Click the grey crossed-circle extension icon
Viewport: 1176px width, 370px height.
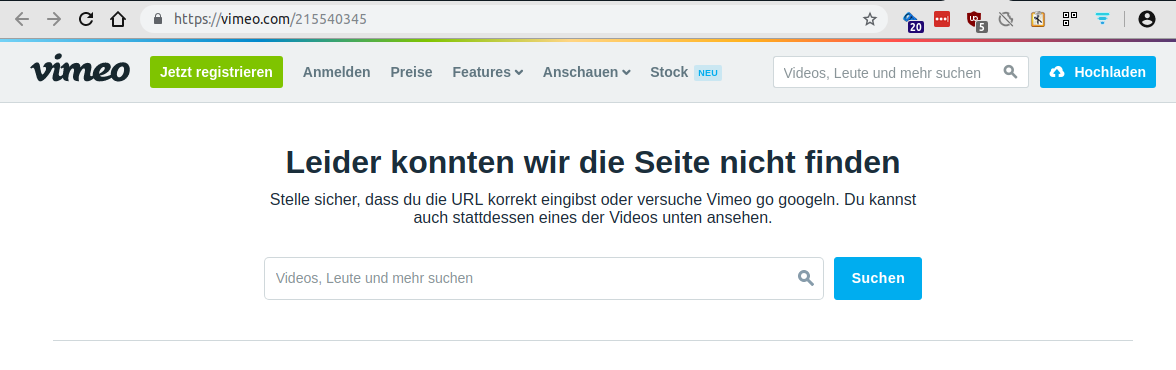point(1006,20)
